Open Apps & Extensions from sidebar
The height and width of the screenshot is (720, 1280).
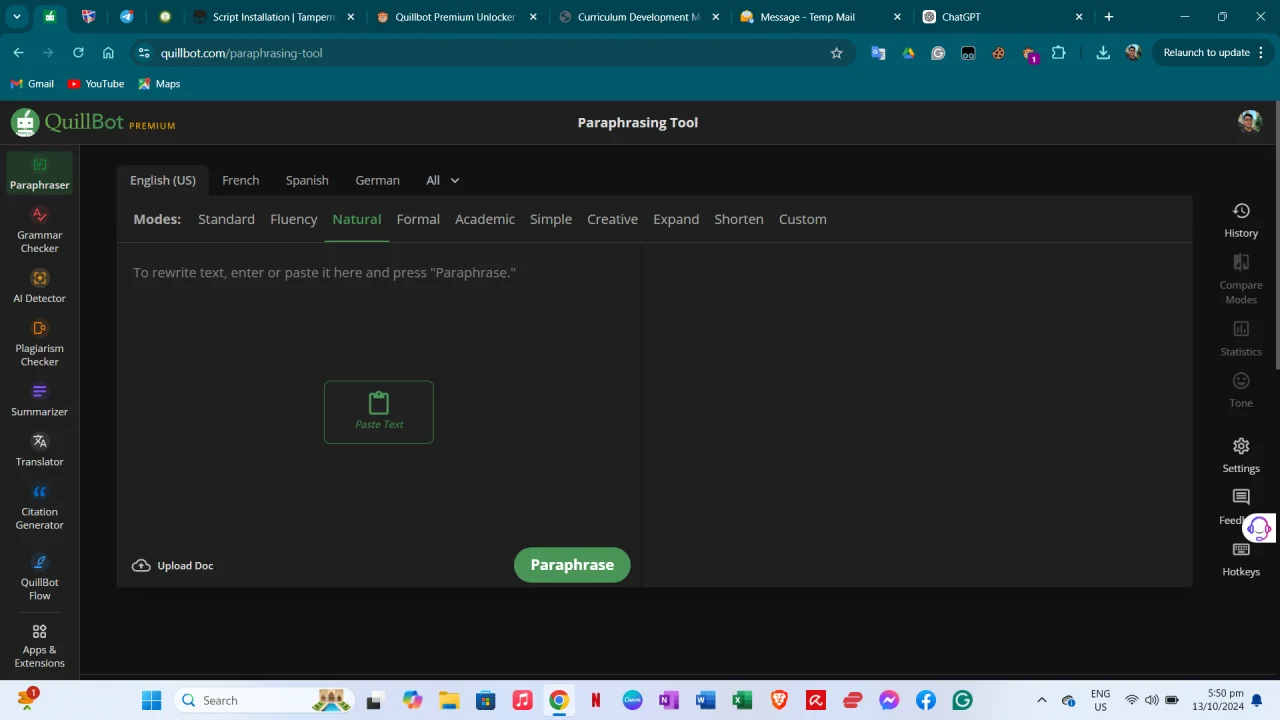pos(40,645)
